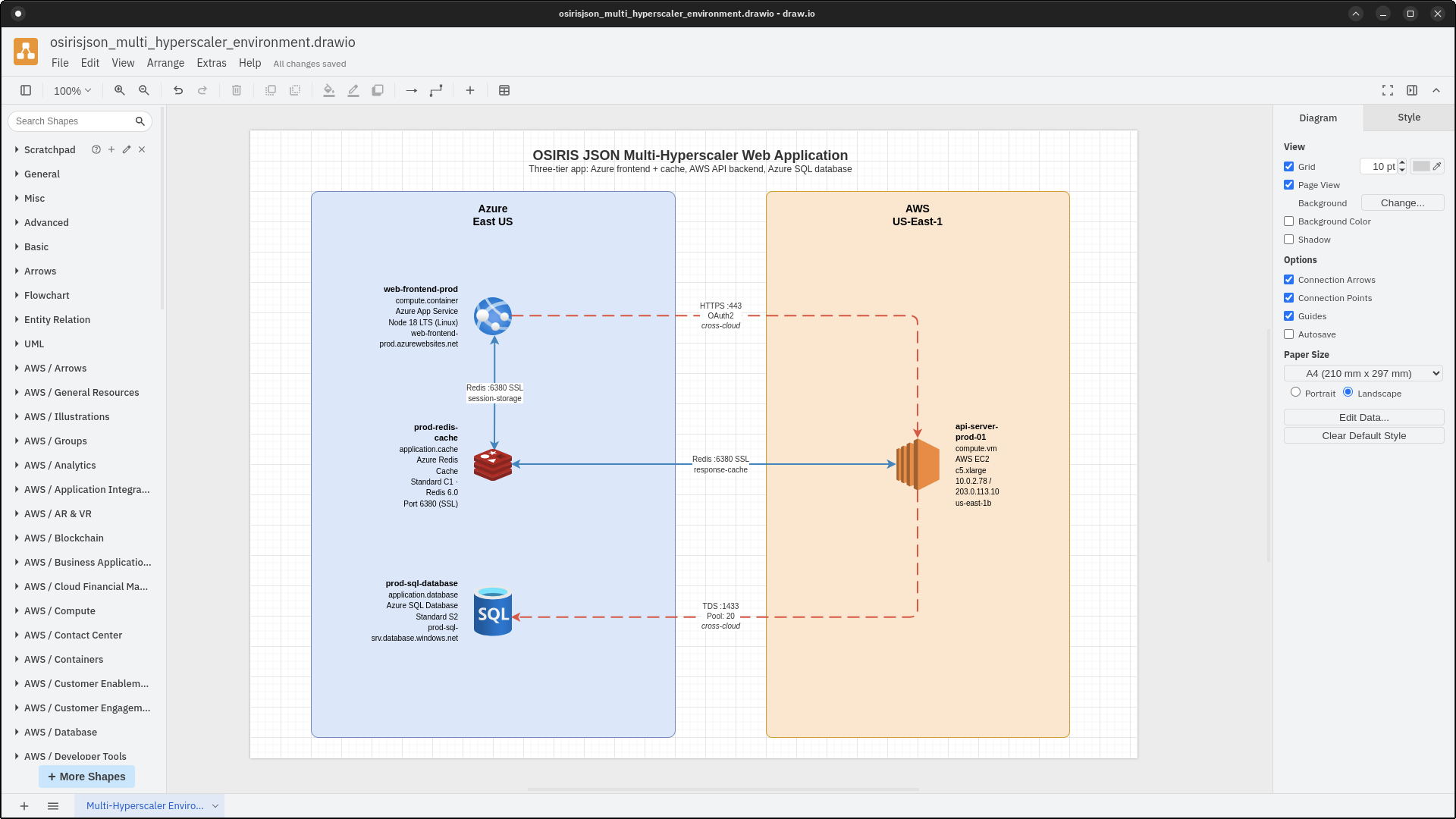
Task: Toggle fullscreen using the toolbar icon
Action: coord(1388,90)
